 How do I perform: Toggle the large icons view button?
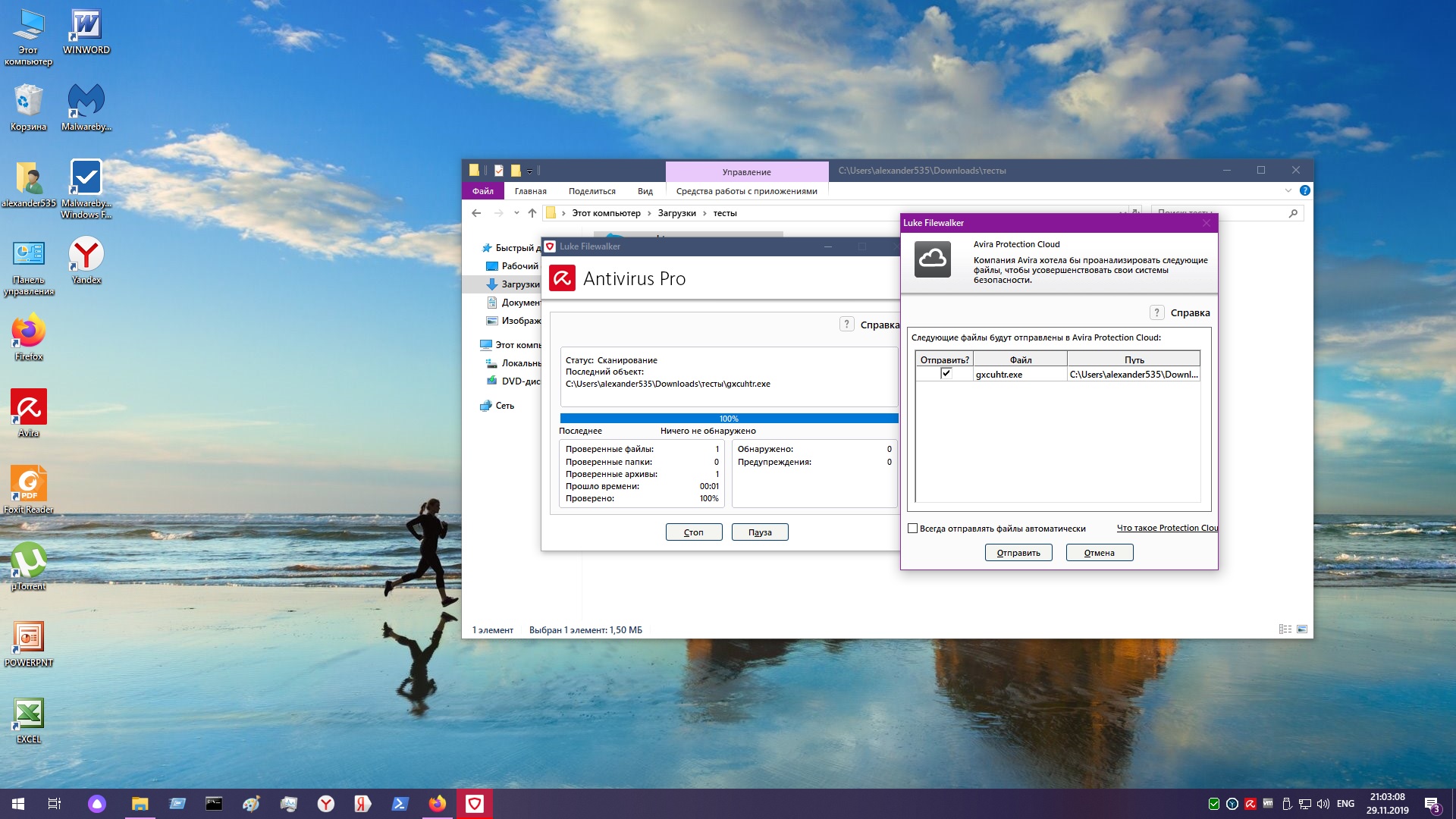coord(1302,629)
